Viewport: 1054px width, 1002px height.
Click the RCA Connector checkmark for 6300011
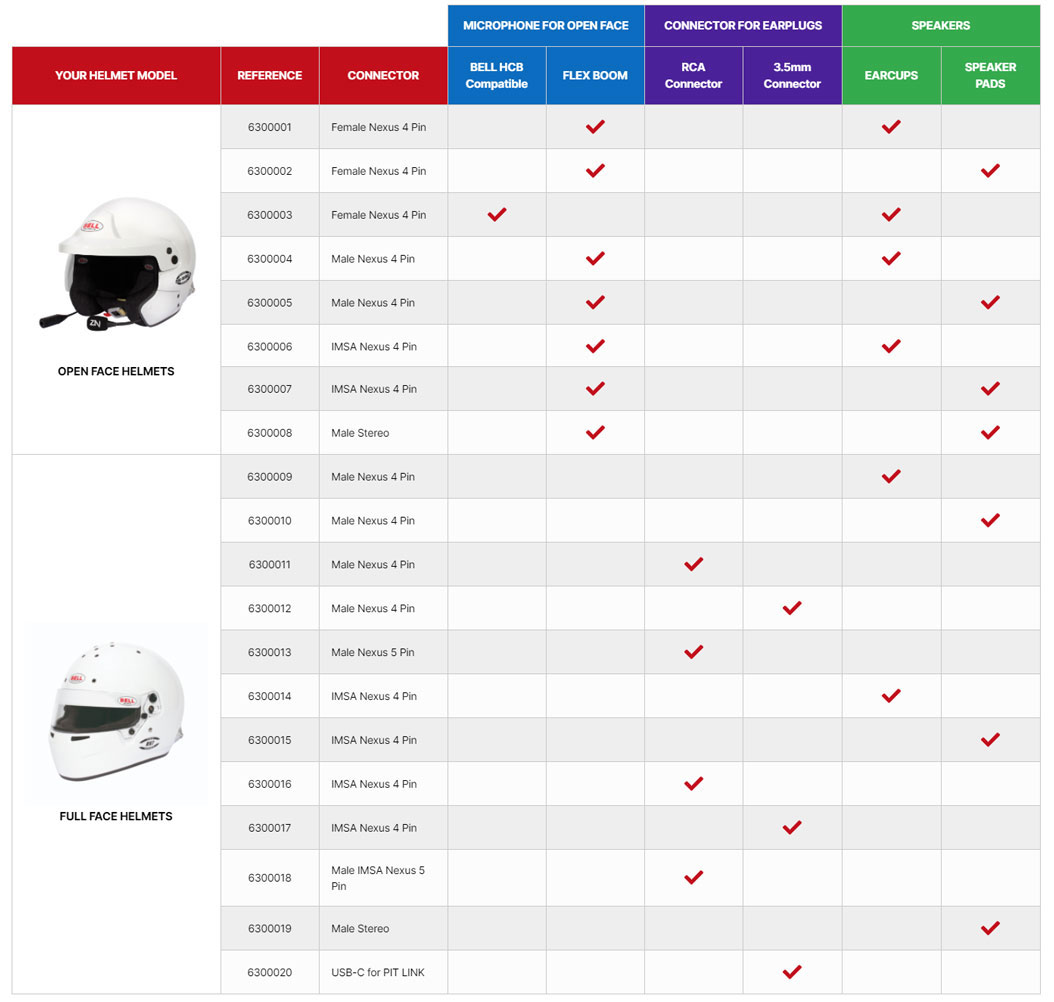tap(693, 565)
